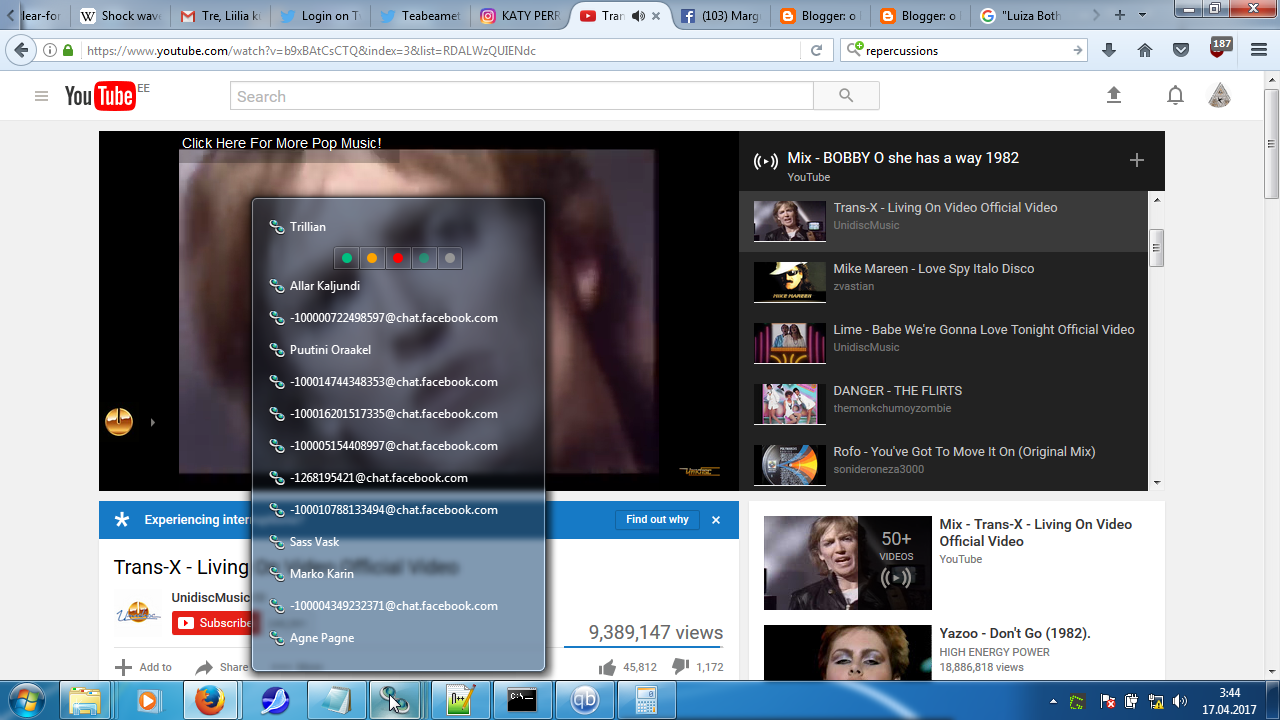Launch qBittorrent from the taskbar
1280x720 pixels.
click(x=583, y=701)
